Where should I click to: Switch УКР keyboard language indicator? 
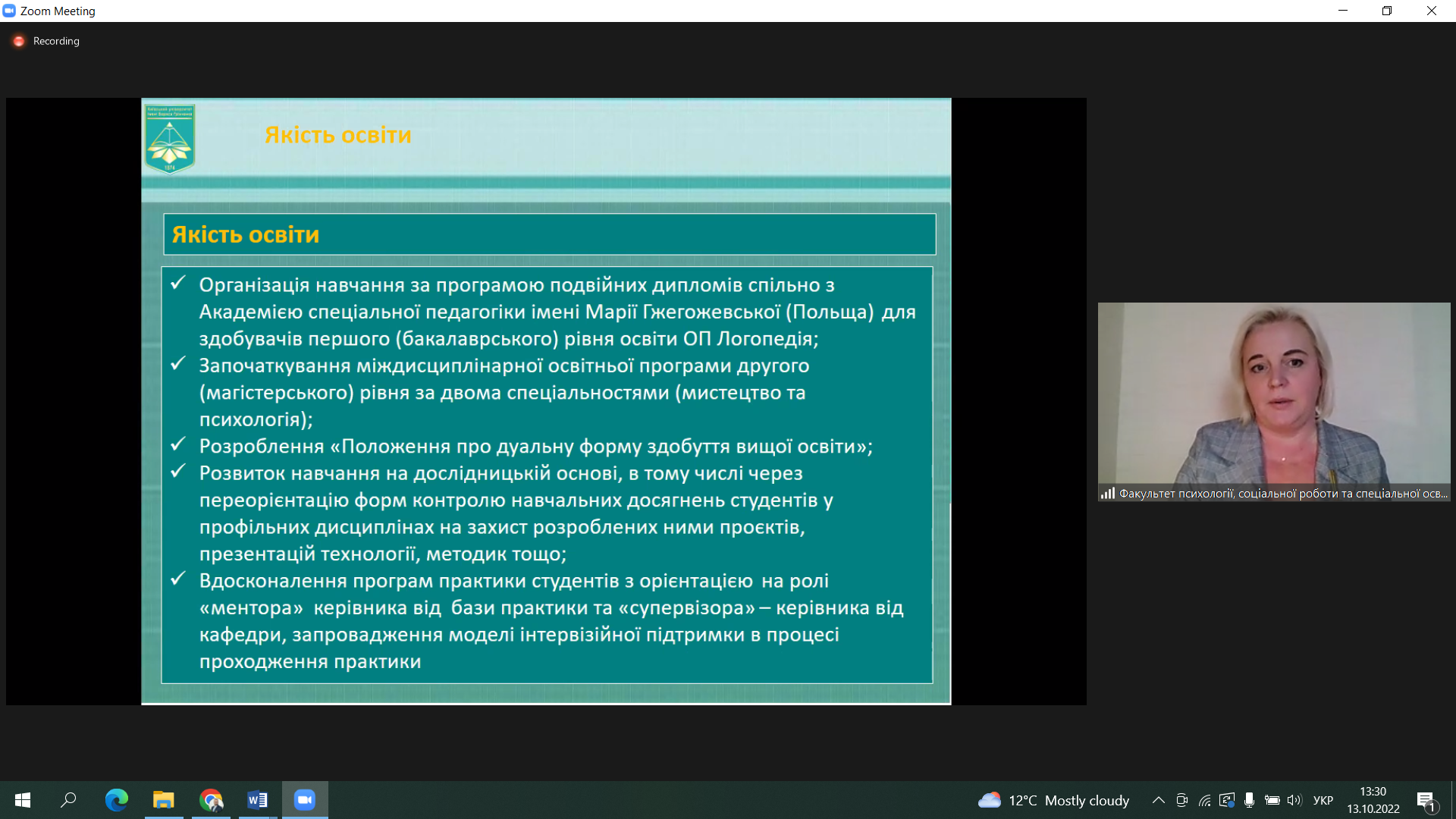[1323, 800]
